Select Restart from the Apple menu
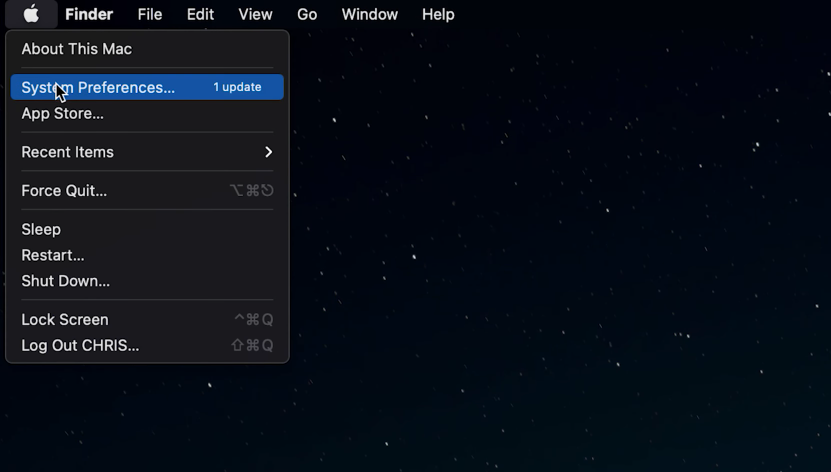 click(53, 255)
